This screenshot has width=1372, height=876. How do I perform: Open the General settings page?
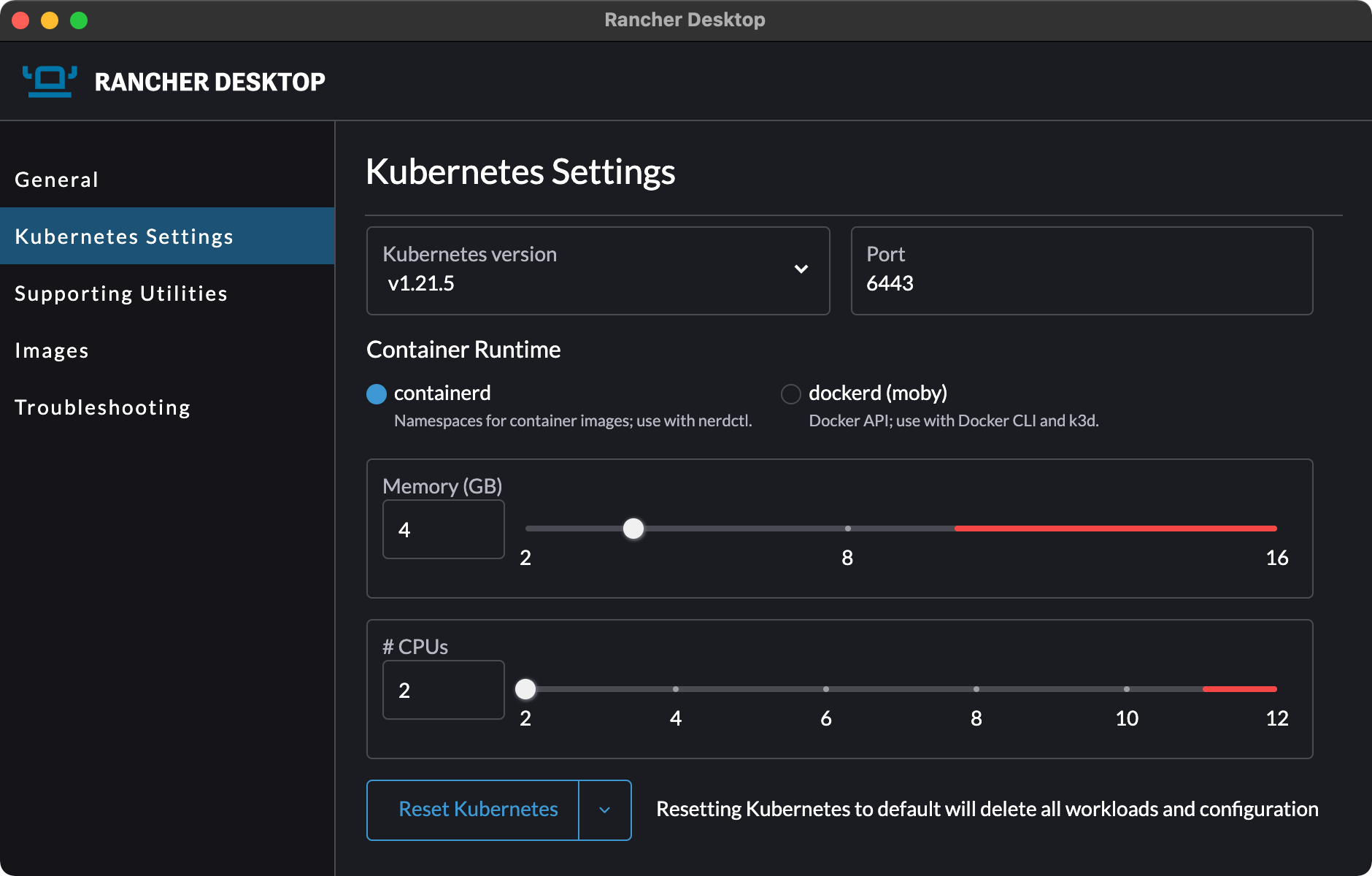57,180
